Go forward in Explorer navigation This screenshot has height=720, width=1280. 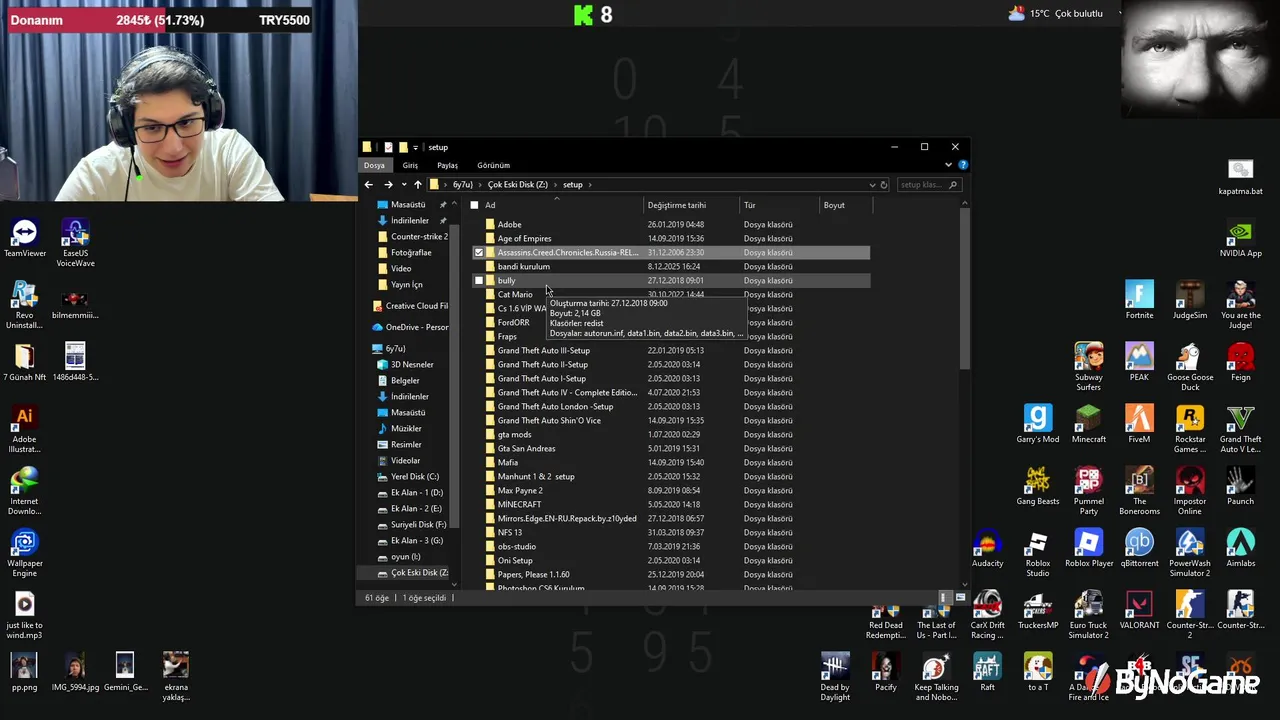388,185
